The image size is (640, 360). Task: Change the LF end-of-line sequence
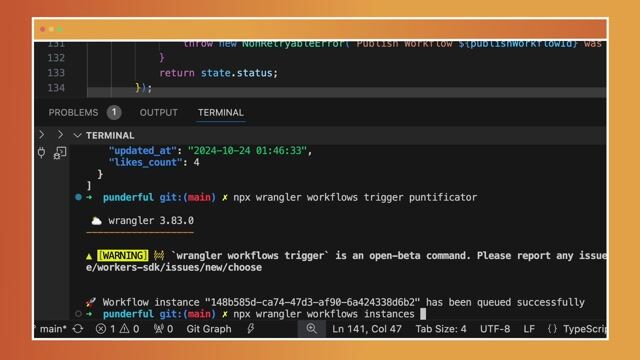tap(529, 329)
